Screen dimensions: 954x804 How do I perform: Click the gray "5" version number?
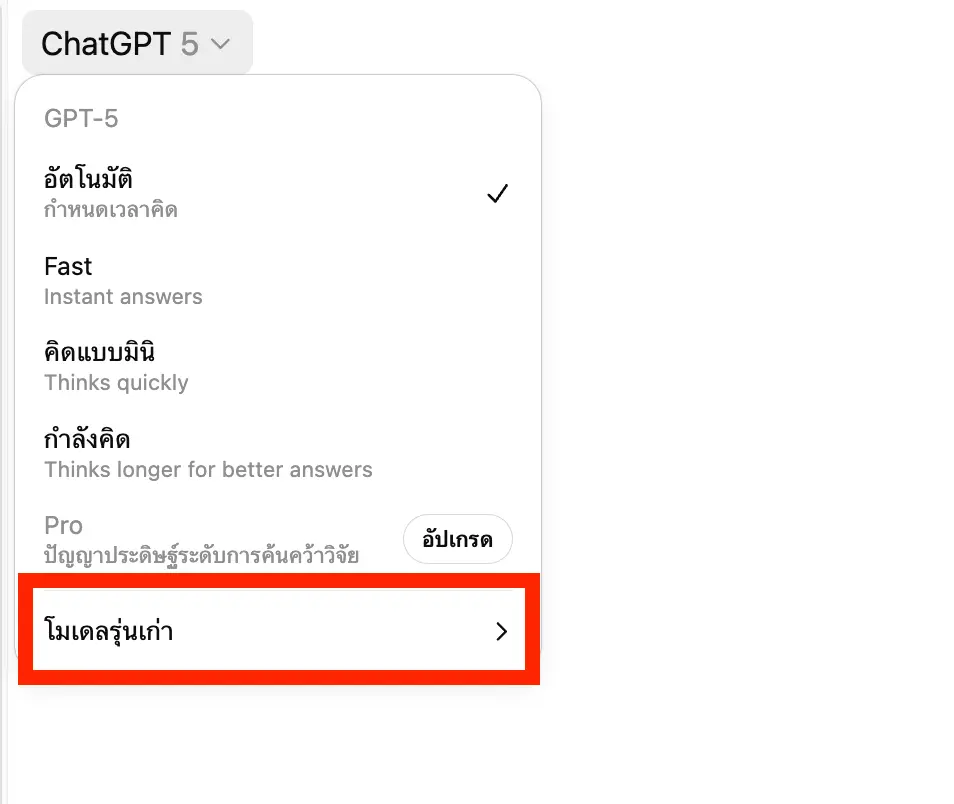(x=190, y=43)
